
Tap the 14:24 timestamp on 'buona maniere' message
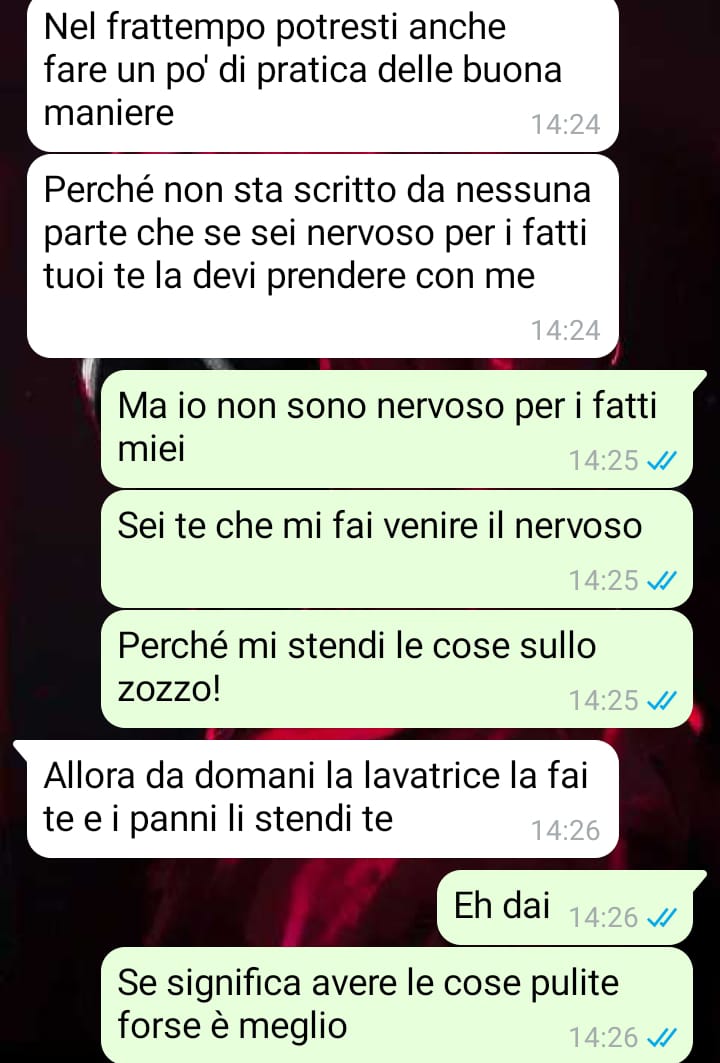tap(565, 125)
